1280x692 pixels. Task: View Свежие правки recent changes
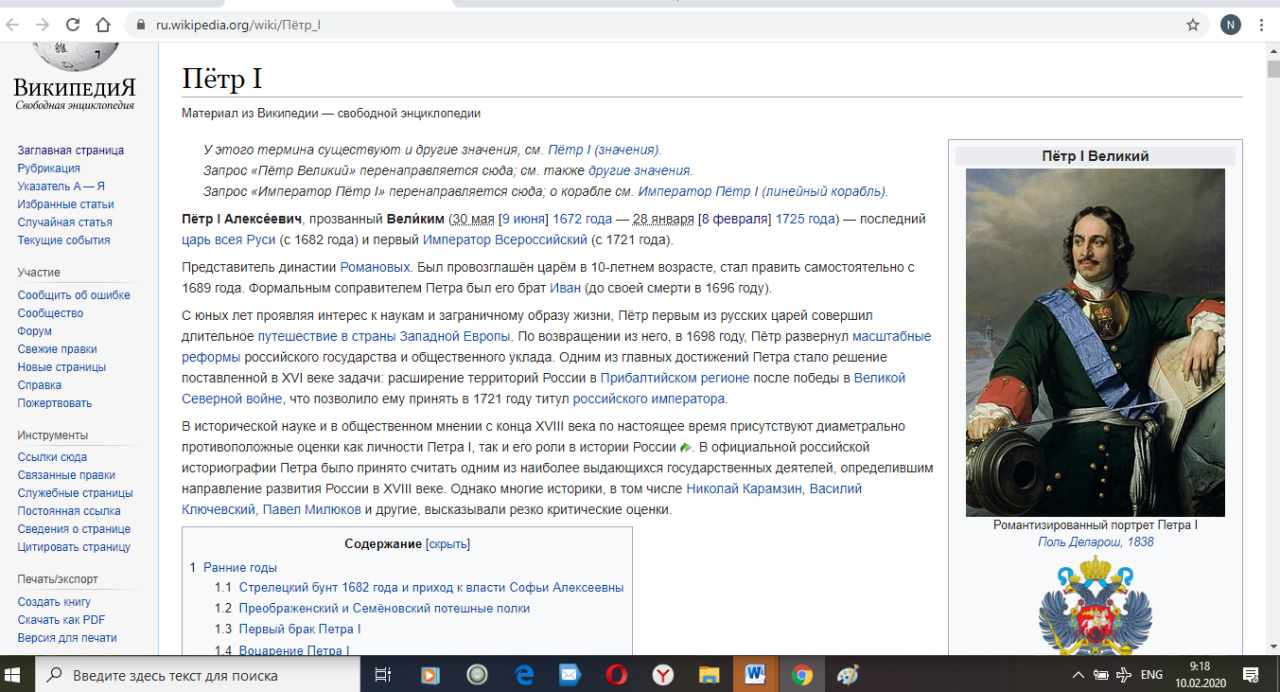point(57,349)
